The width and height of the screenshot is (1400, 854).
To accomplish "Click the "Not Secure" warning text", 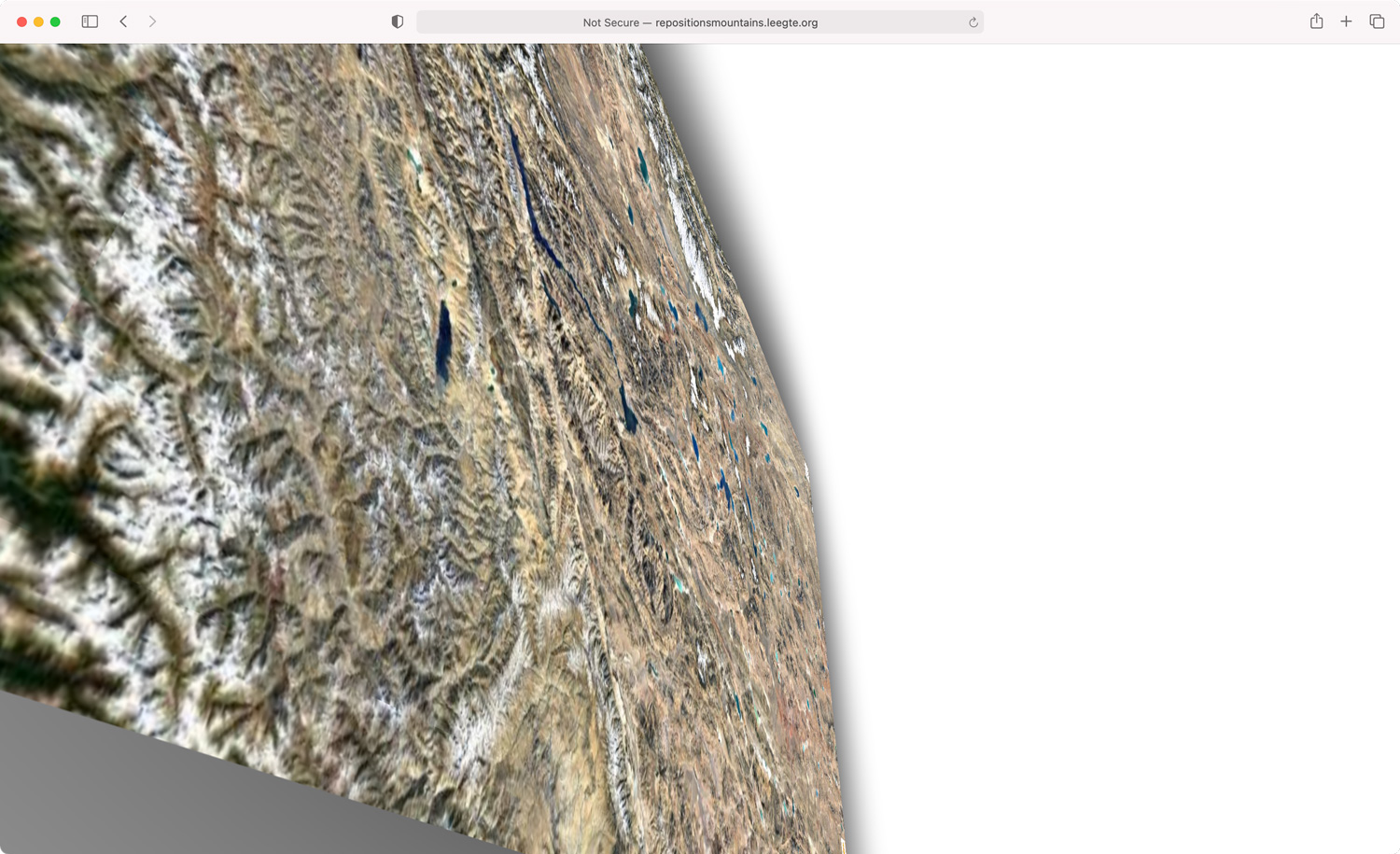I will coord(610,22).
